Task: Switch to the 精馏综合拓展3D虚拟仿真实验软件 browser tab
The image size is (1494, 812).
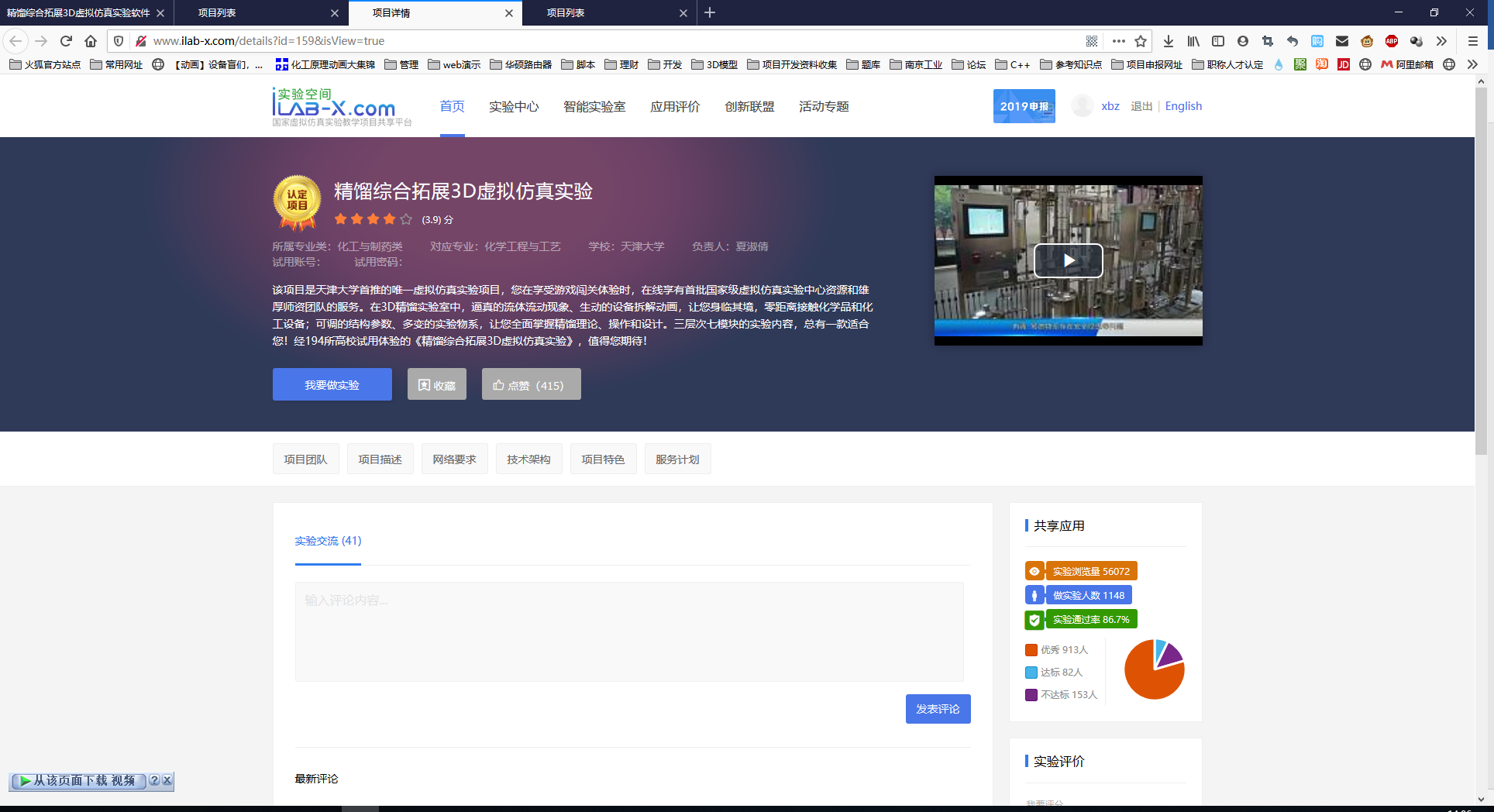Action: 78,12
